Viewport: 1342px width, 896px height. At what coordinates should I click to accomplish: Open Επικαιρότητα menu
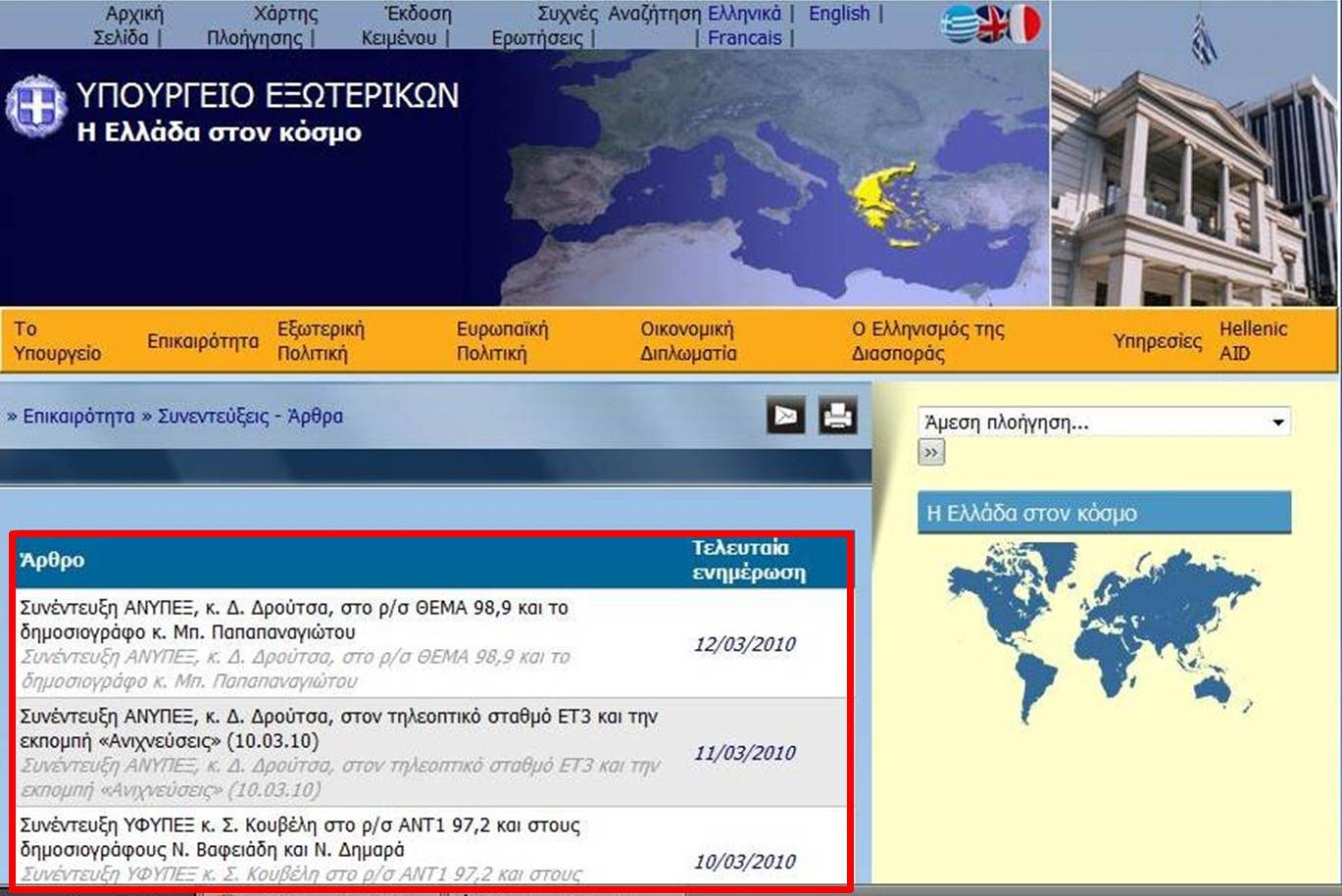203,341
